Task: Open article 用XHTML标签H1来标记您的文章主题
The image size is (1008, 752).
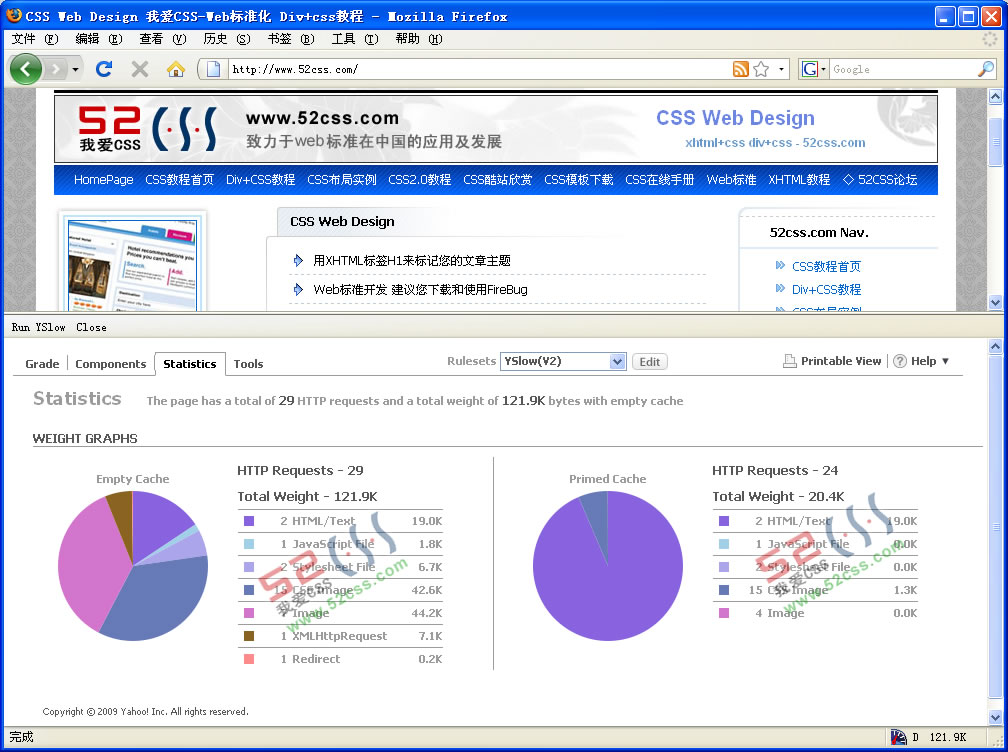Action: click(x=412, y=261)
